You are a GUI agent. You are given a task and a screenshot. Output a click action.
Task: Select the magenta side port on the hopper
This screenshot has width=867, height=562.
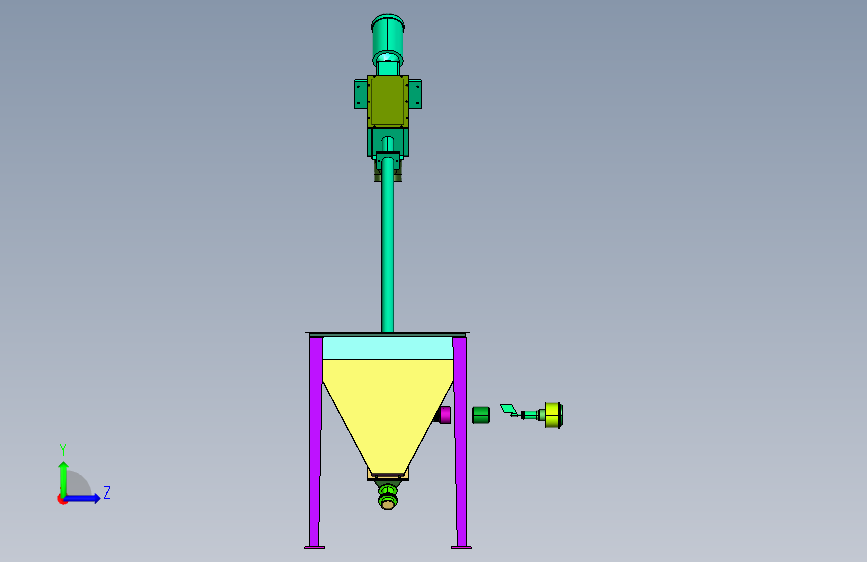[x=444, y=414]
